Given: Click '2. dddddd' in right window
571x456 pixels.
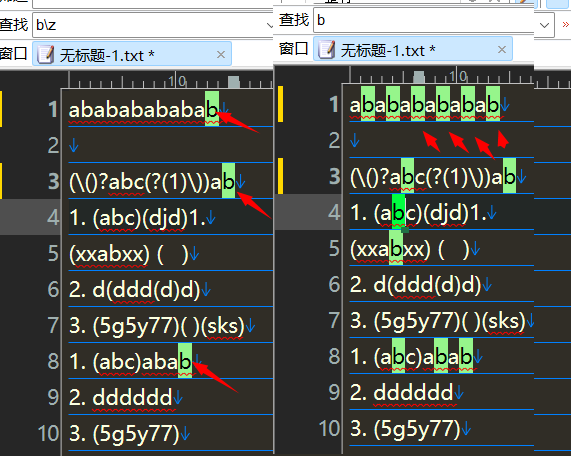Looking at the screenshot, I should click(x=402, y=392).
